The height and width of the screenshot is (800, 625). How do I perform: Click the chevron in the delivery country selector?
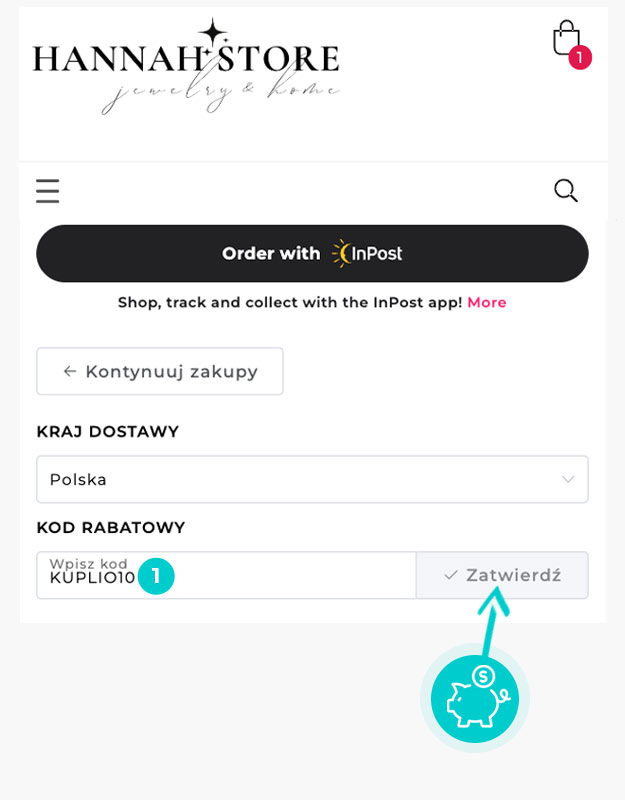coord(568,479)
